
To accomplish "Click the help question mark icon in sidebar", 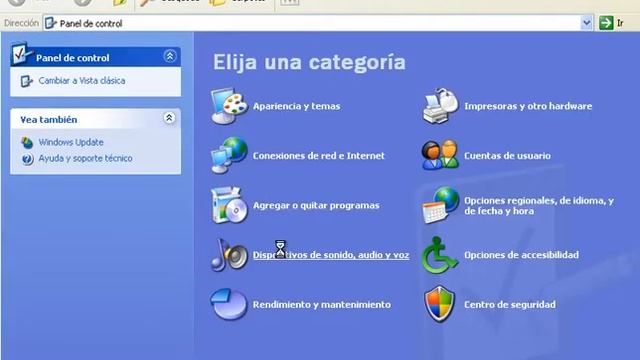I will (27, 159).
